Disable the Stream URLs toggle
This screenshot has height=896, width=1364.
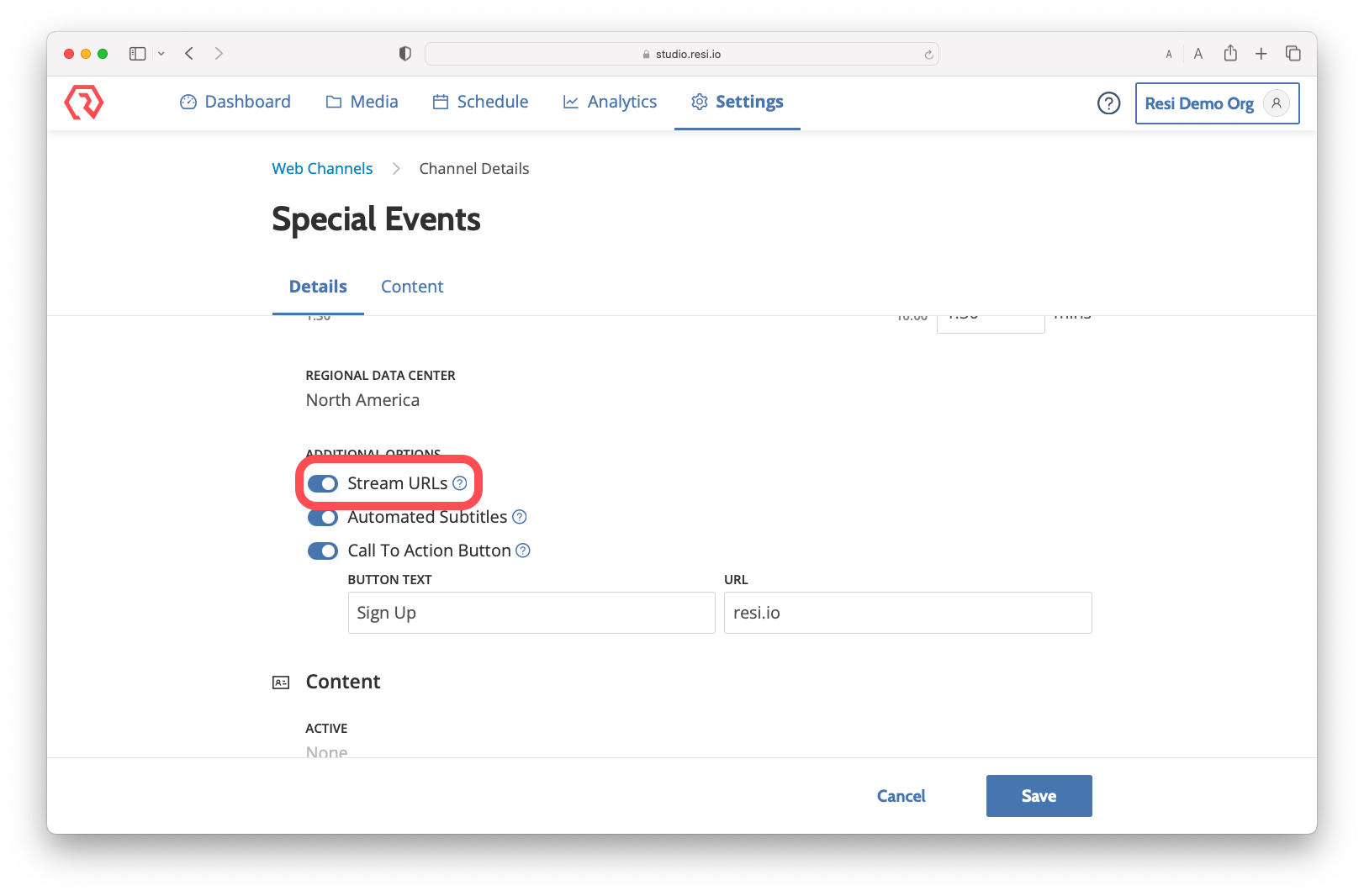click(323, 483)
